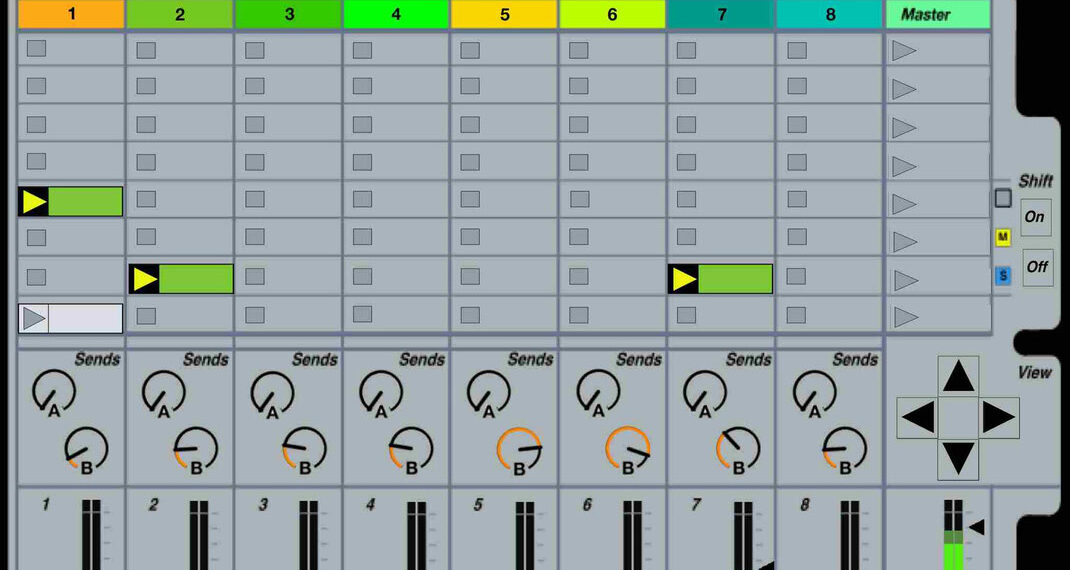Select track 6 header
Viewport: 1070px width, 570px height.
[x=612, y=14]
